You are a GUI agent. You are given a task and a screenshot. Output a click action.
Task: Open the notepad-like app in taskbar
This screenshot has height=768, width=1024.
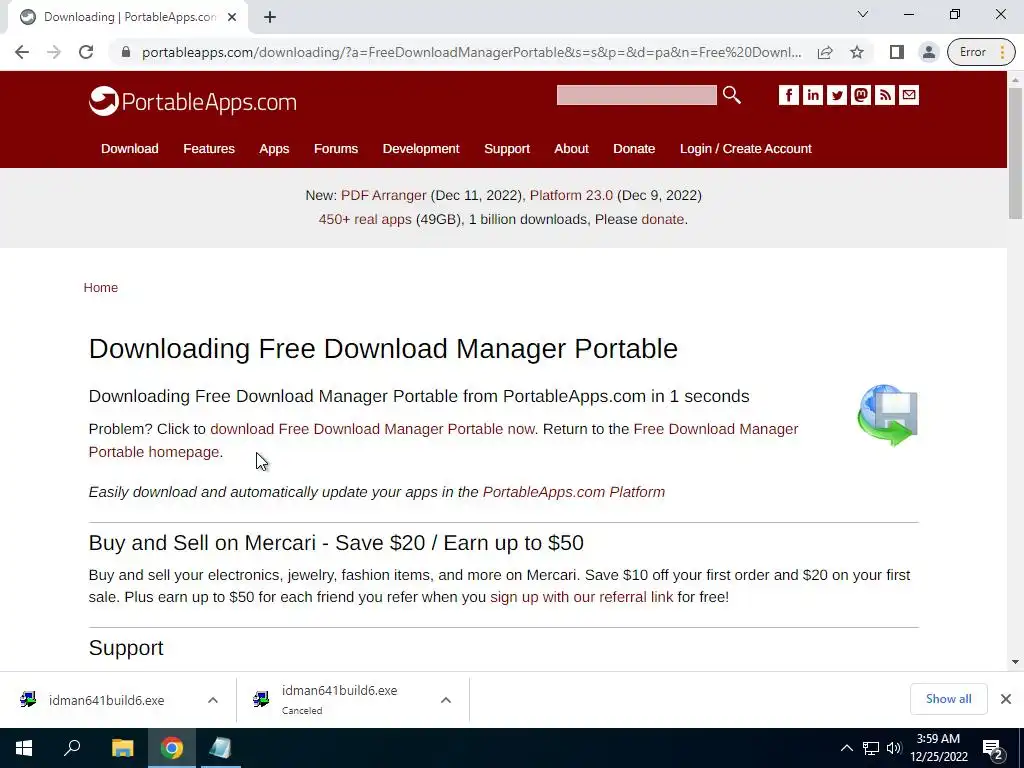[221, 748]
